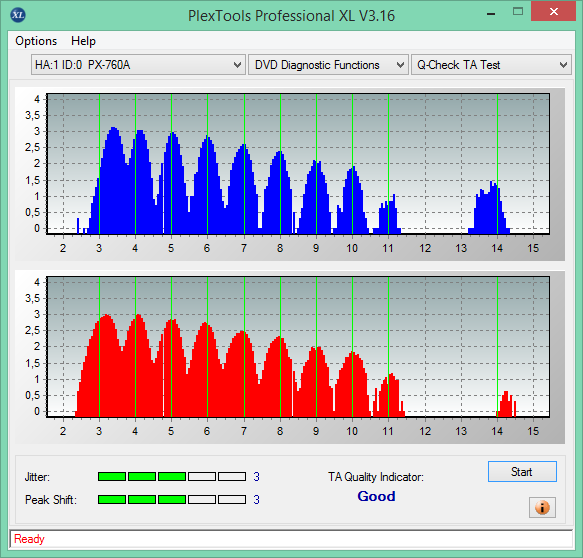Click the PlexTools Professional XL V3.16 title
583x558 pixels.
291,16
